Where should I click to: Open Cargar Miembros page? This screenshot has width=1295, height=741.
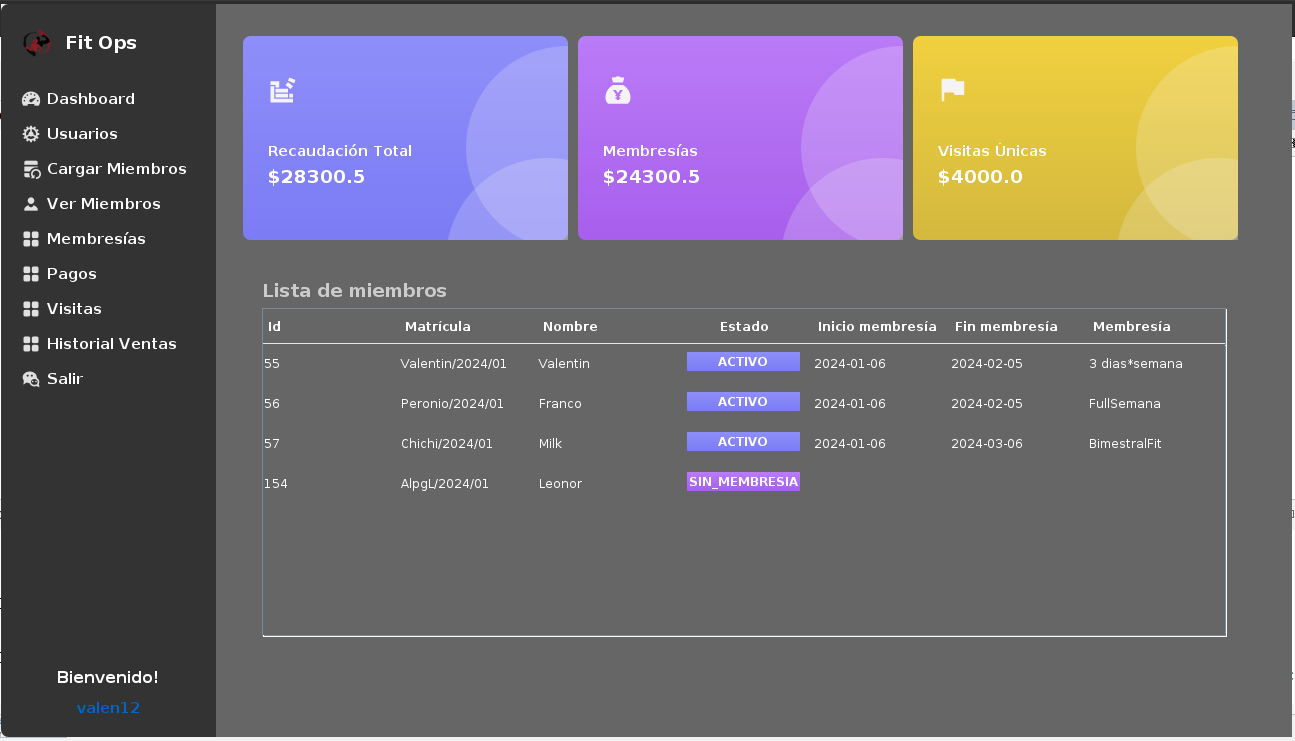(117, 169)
